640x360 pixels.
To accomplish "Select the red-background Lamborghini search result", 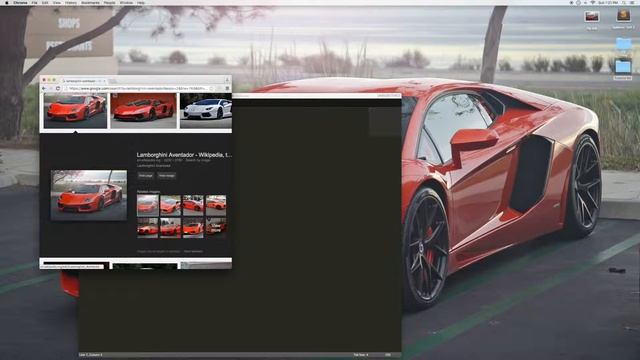I will pos(144,111).
